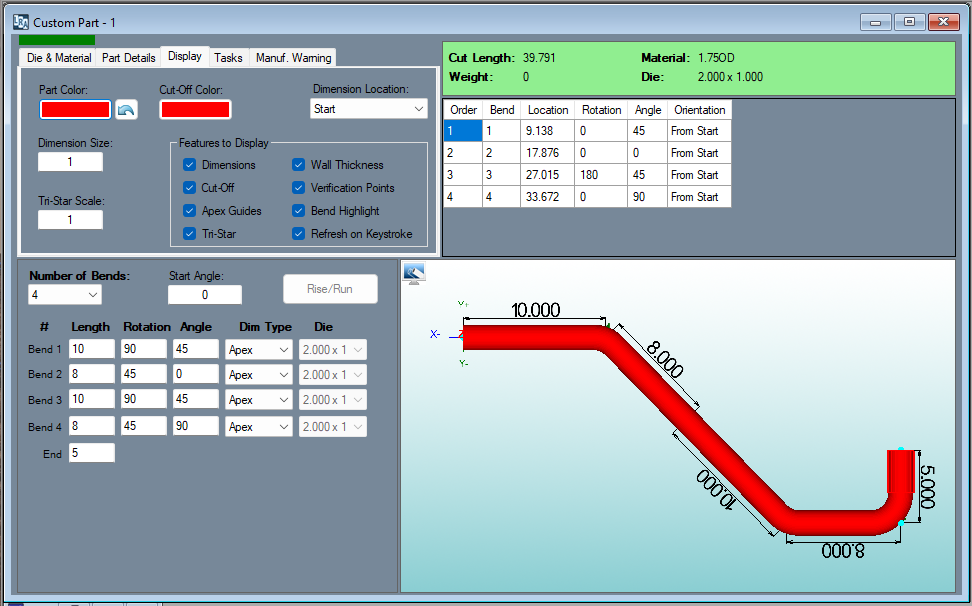Viewport: 972px width, 606px height.
Task: Open Bend 1 Die dropdown
Action: pyautogui.click(x=333, y=349)
